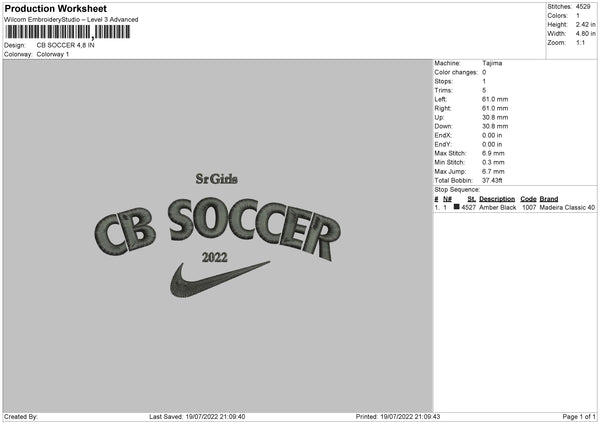Click the EndY label

(x=443, y=144)
